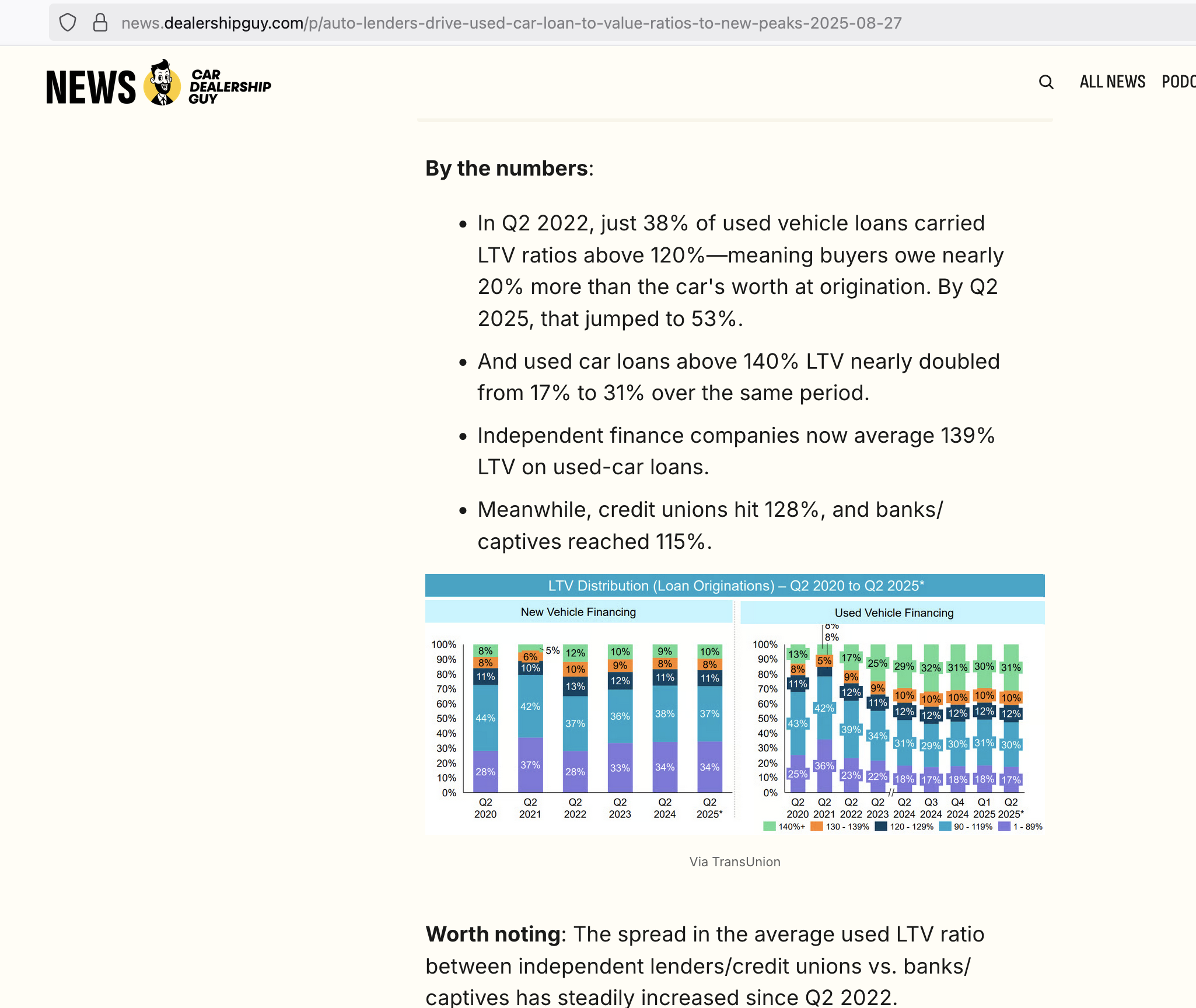Click the search magnifier icon in header
This screenshot has width=1196, height=1008.
(x=1046, y=82)
